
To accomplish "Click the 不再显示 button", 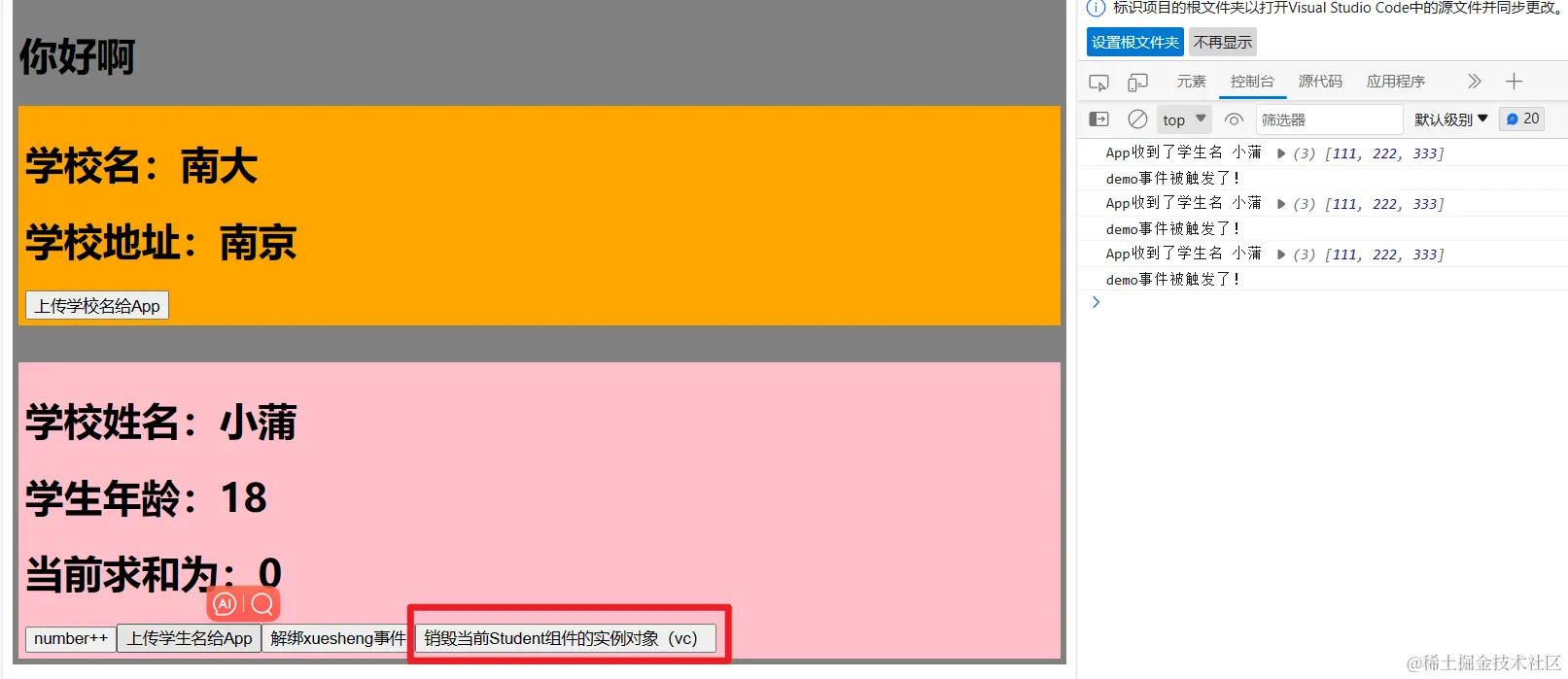I will coord(1223,43).
